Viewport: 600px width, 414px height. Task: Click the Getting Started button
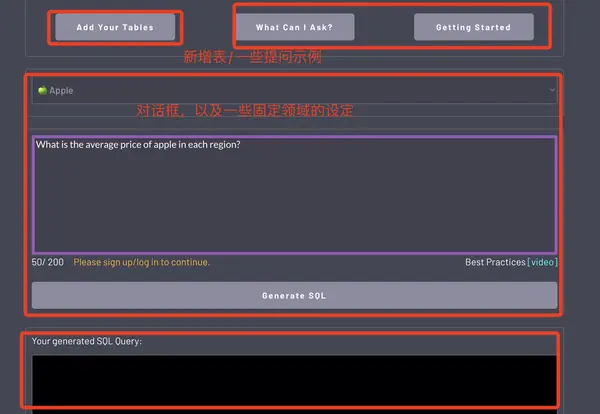point(474,27)
